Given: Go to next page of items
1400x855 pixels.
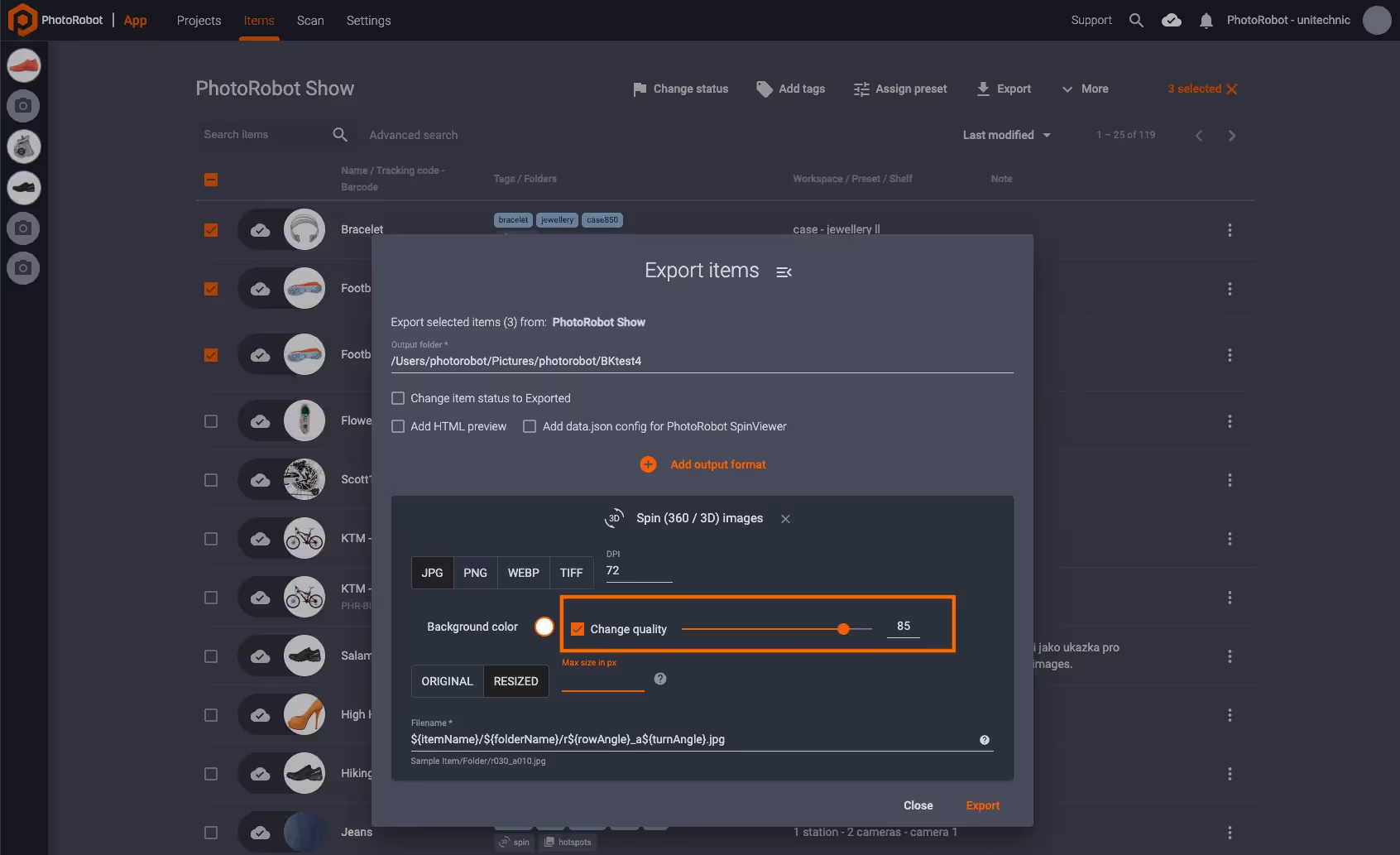Looking at the screenshot, I should pos(1232,135).
